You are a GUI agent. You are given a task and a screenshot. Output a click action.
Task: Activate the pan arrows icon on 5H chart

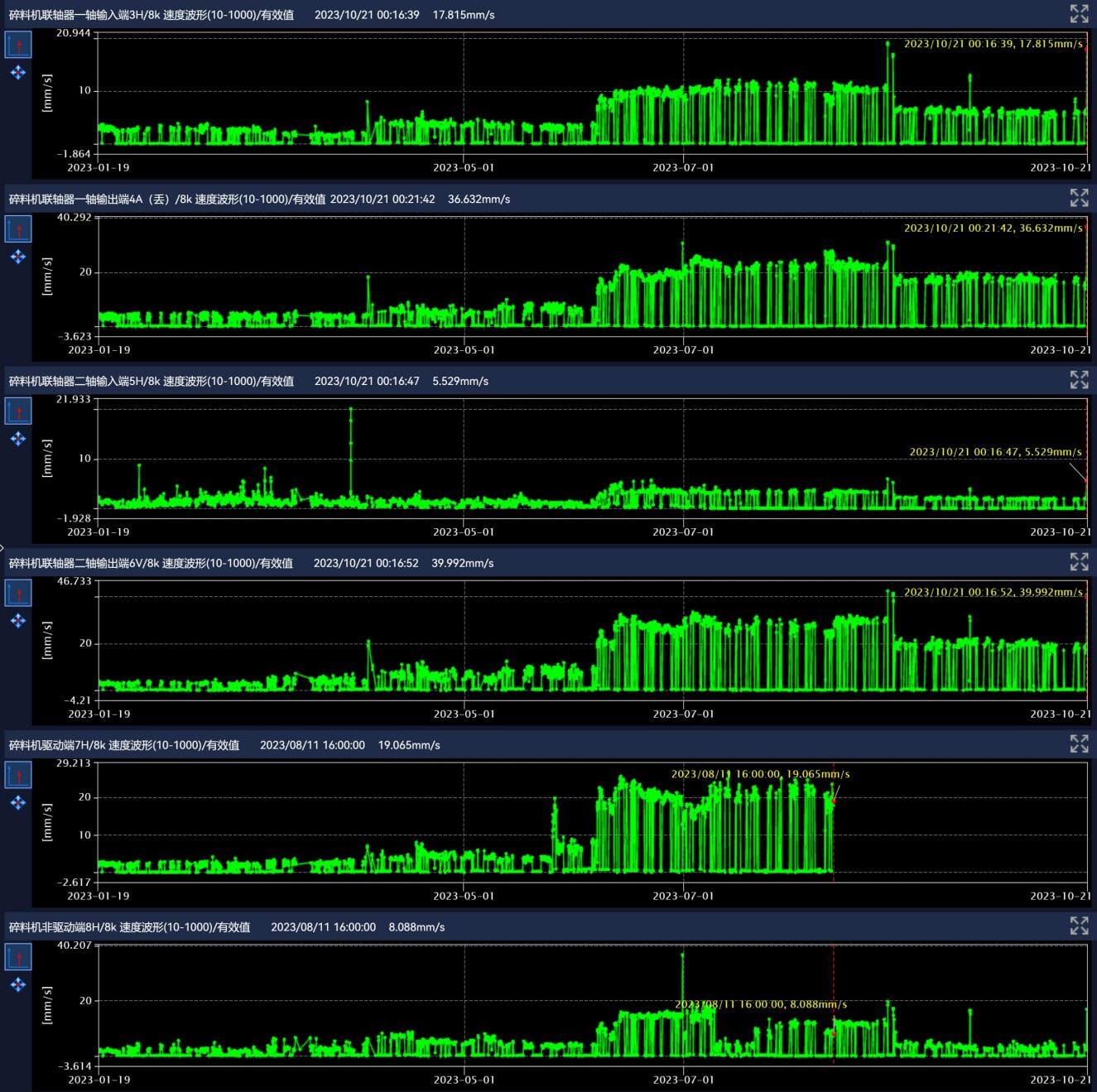[x=18, y=439]
